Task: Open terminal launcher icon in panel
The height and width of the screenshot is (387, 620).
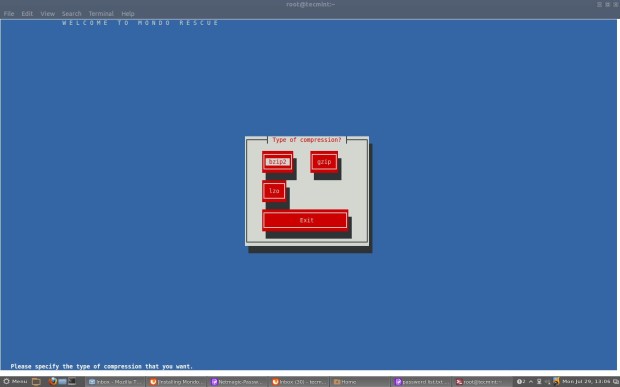Action: point(72,381)
